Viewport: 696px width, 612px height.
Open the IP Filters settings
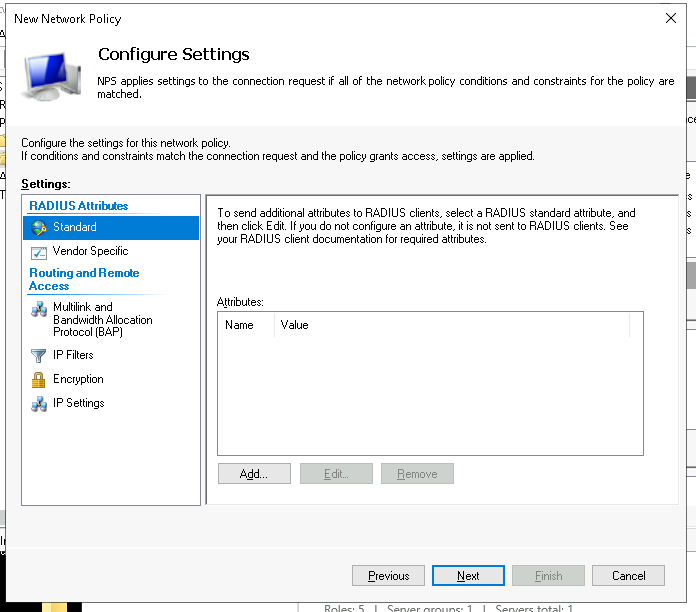[x=73, y=356]
